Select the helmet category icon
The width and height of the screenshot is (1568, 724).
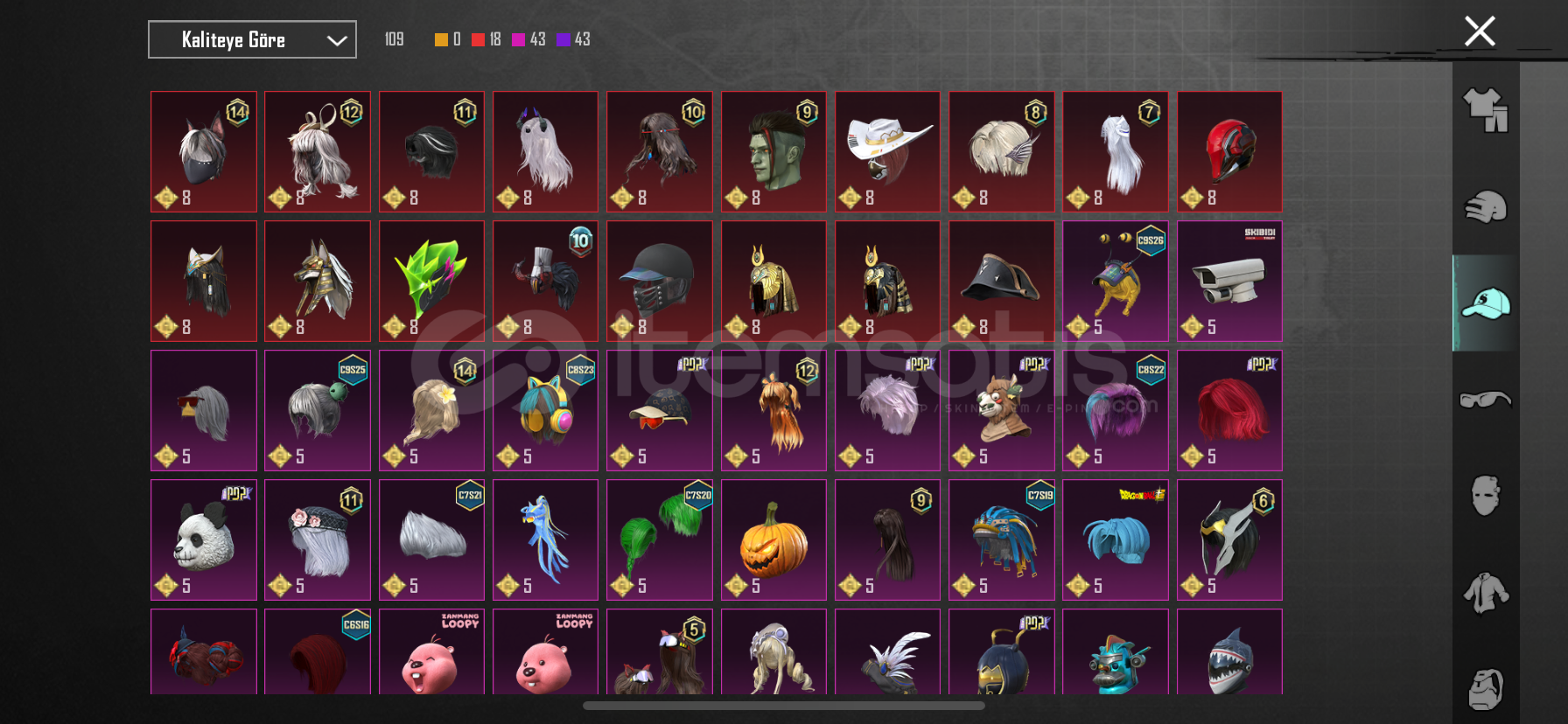[1486, 207]
